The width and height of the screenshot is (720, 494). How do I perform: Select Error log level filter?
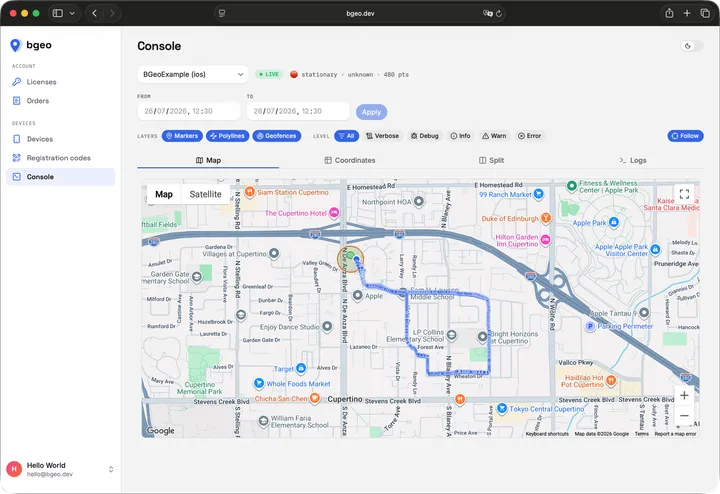[x=529, y=136]
